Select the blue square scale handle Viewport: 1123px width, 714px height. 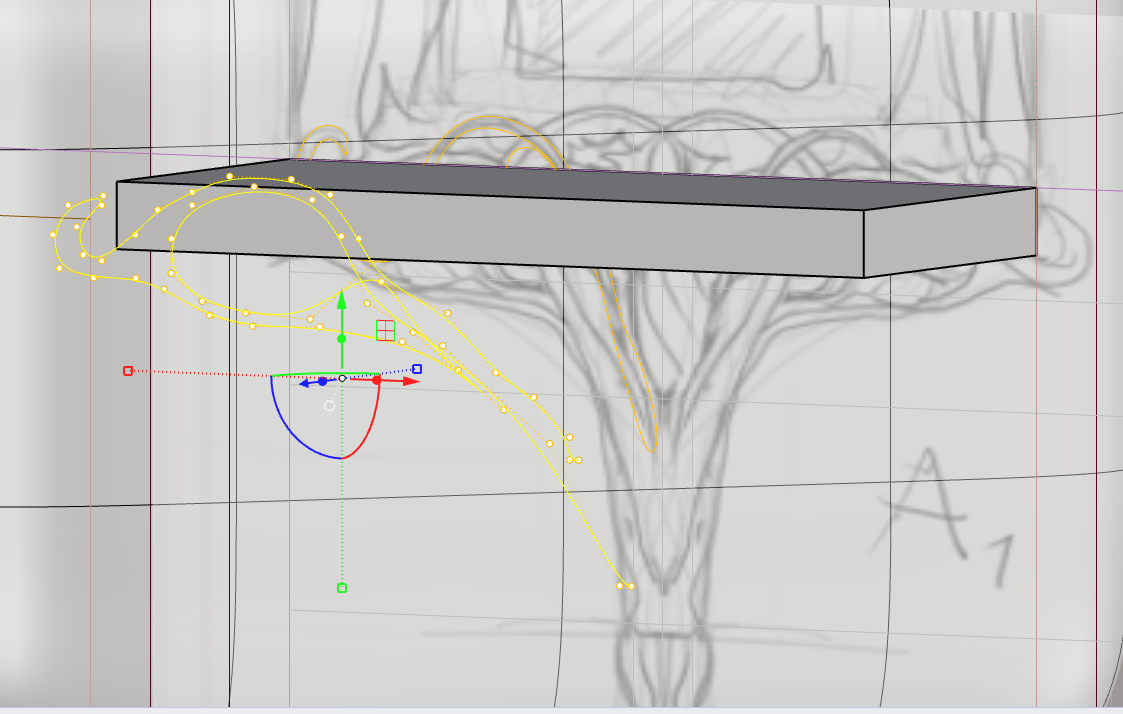pyautogui.click(x=417, y=370)
